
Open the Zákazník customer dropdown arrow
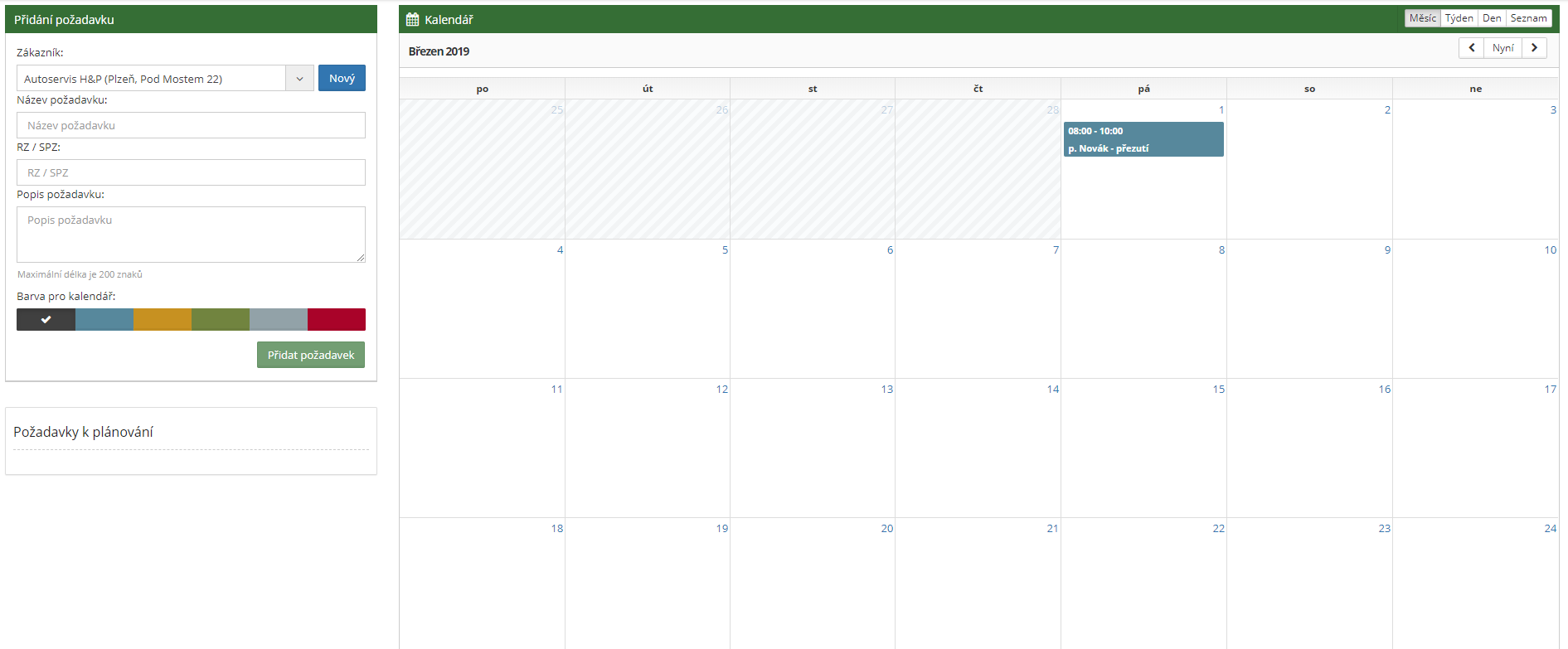coord(299,79)
